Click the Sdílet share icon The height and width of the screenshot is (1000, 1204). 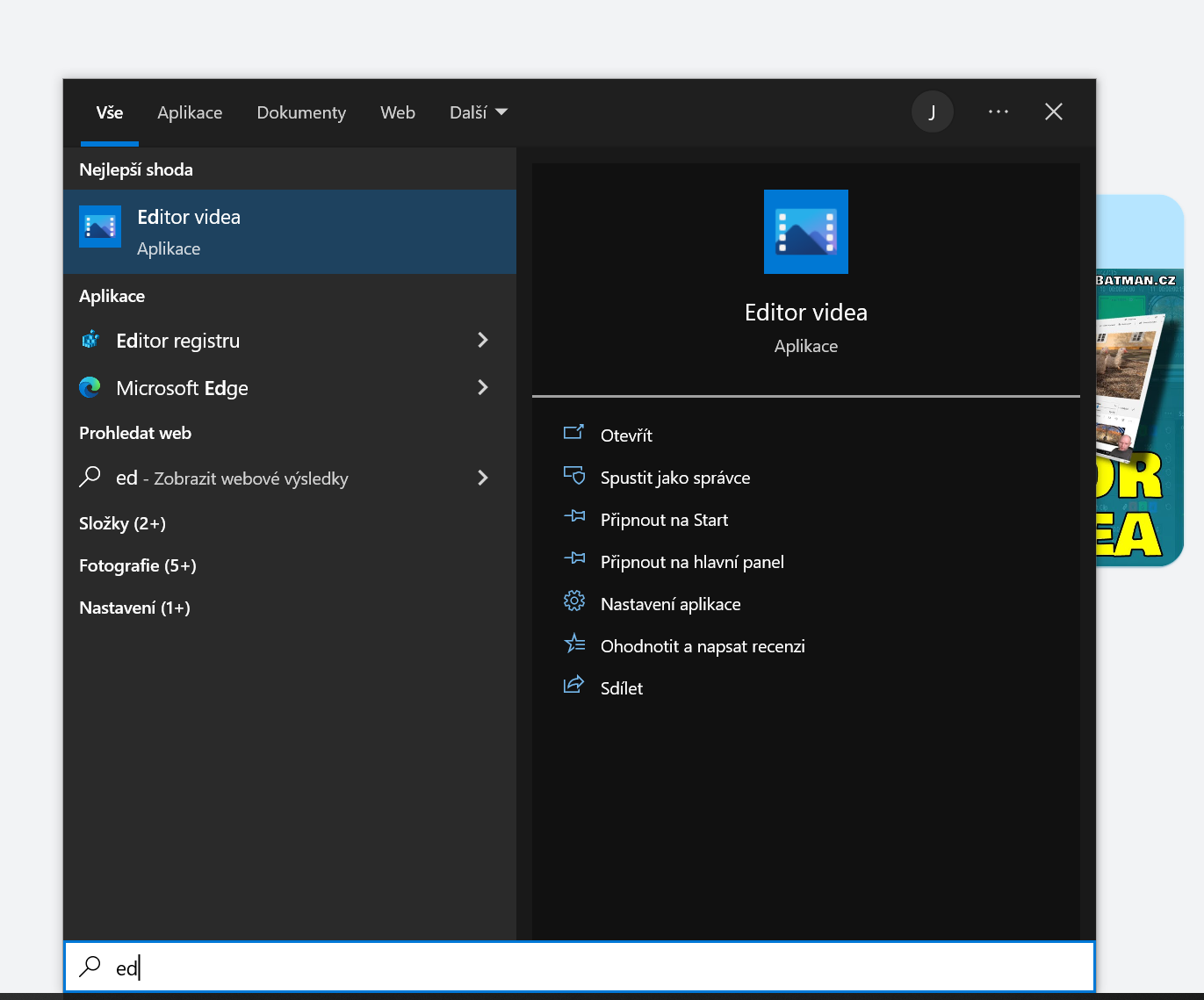click(x=573, y=686)
